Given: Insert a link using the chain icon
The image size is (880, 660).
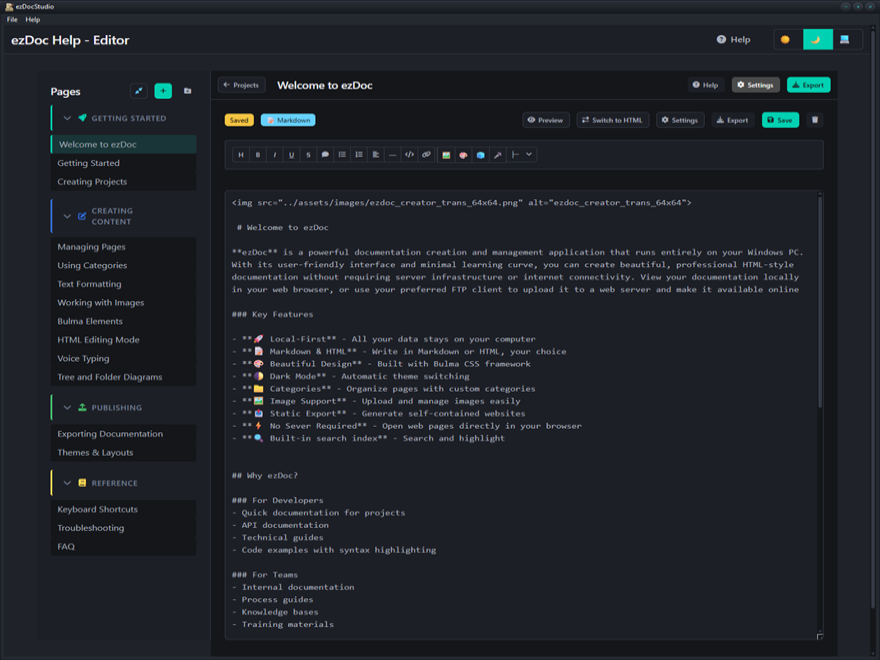Looking at the screenshot, I should point(426,155).
